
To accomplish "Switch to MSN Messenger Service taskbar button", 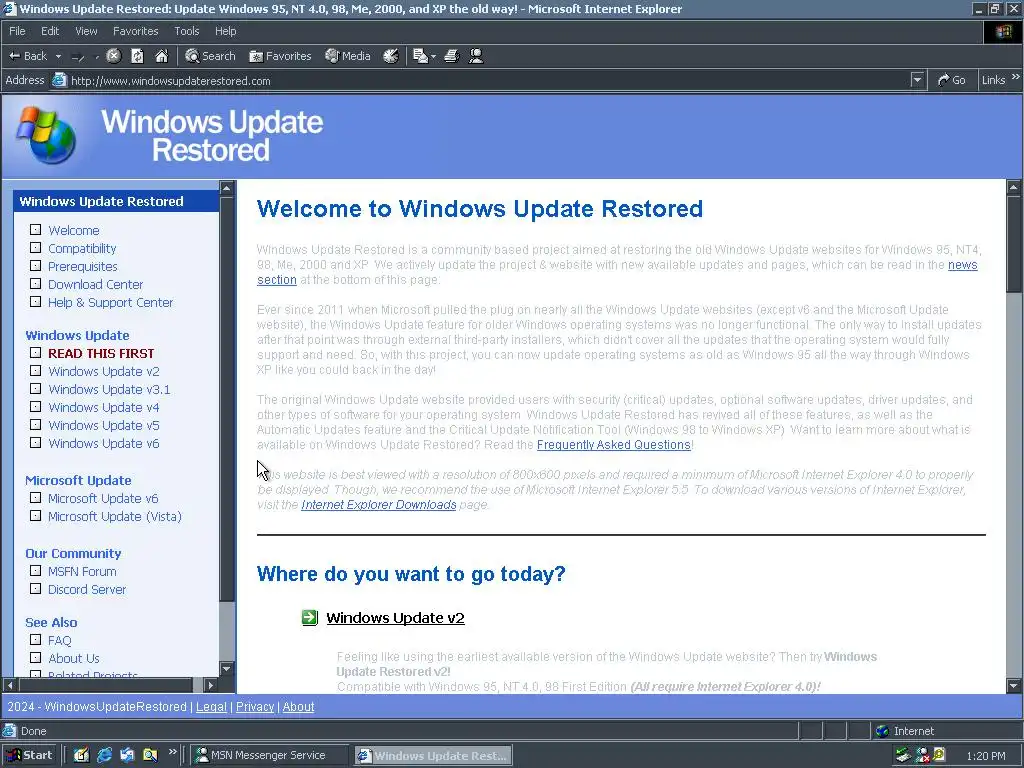I will [x=271, y=755].
